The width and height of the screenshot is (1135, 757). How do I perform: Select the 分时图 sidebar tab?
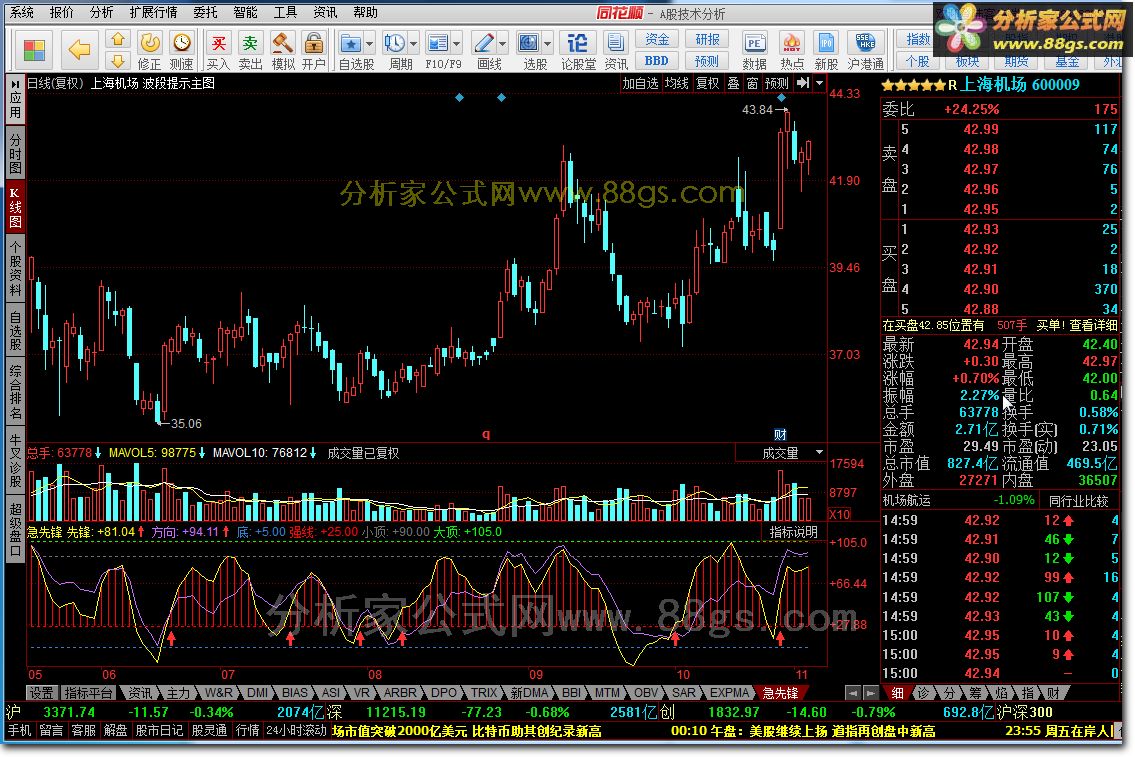tap(15, 153)
